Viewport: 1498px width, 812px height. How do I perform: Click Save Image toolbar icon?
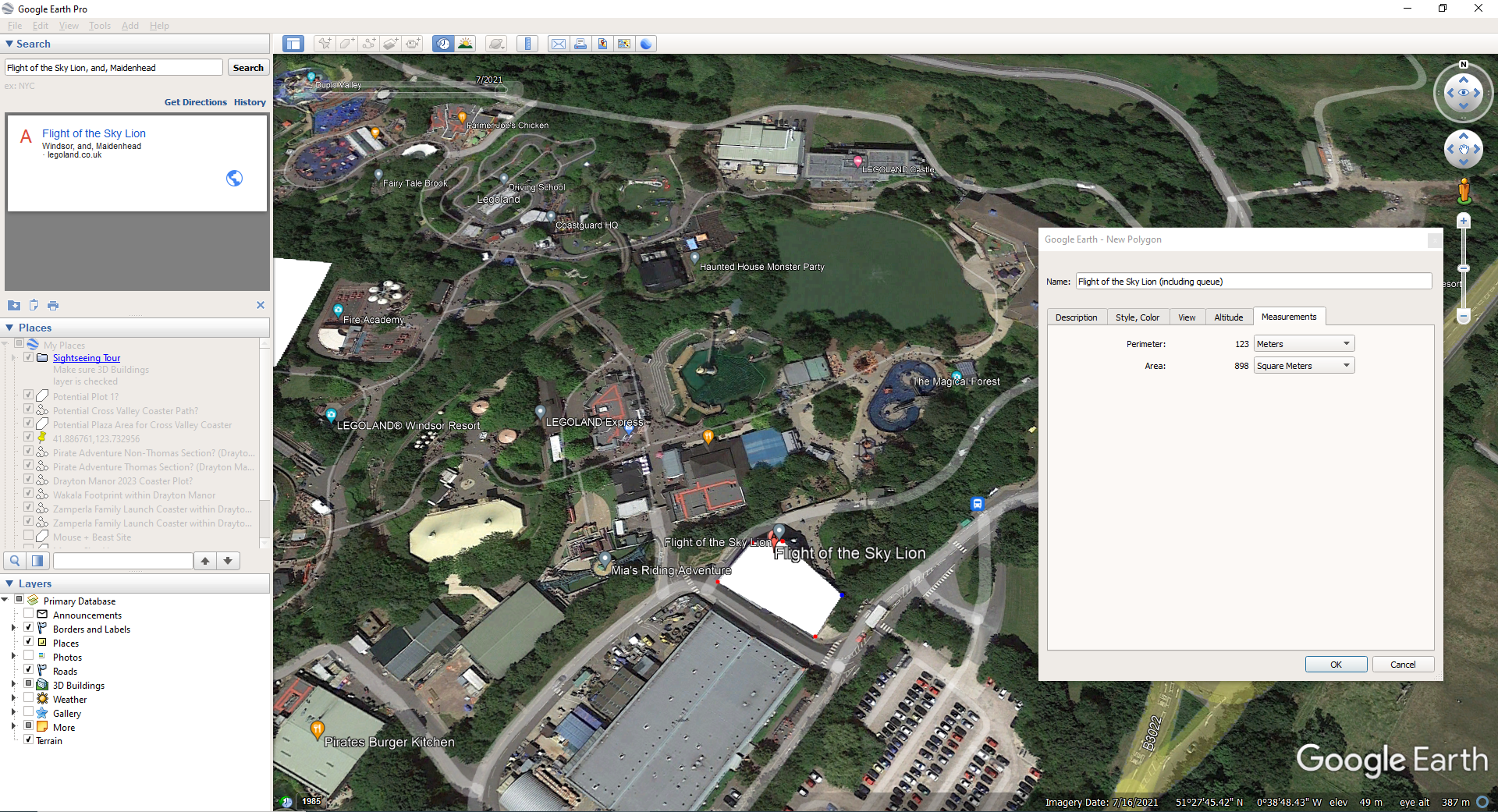(x=602, y=44)
